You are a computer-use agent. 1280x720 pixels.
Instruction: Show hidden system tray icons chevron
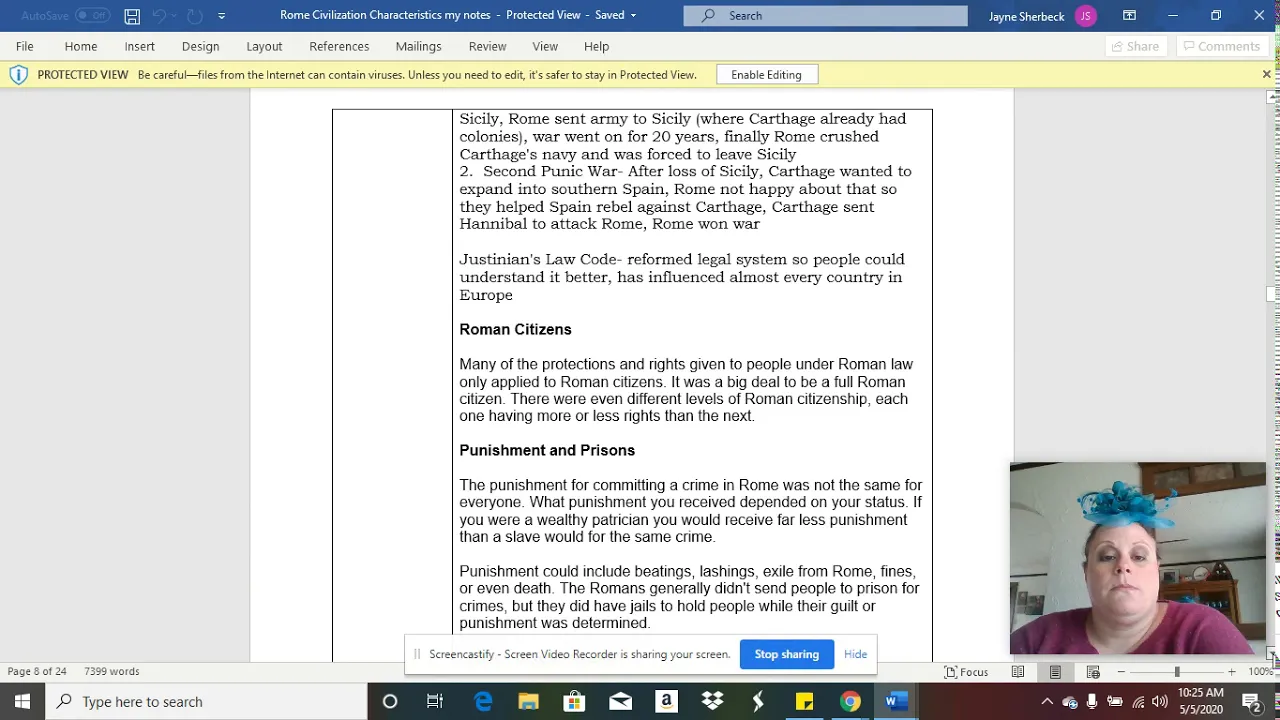[x=1047, y=702]
